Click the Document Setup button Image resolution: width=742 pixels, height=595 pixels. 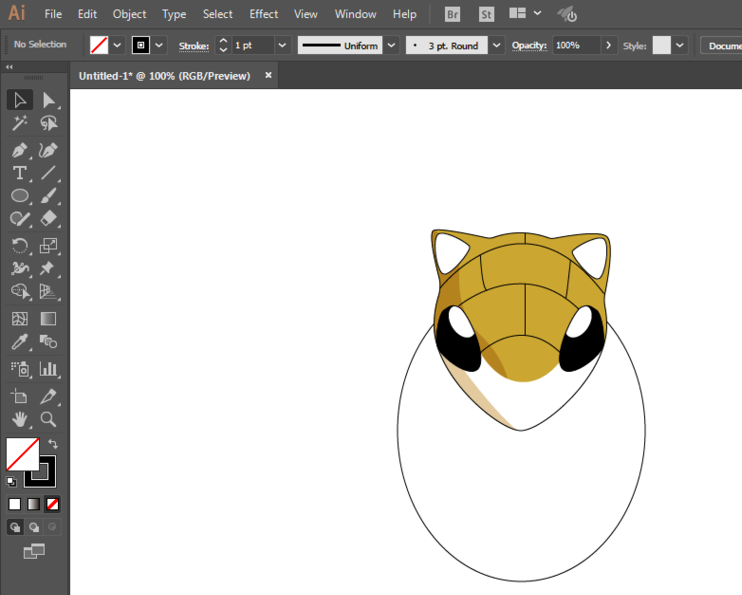point(721,45)
